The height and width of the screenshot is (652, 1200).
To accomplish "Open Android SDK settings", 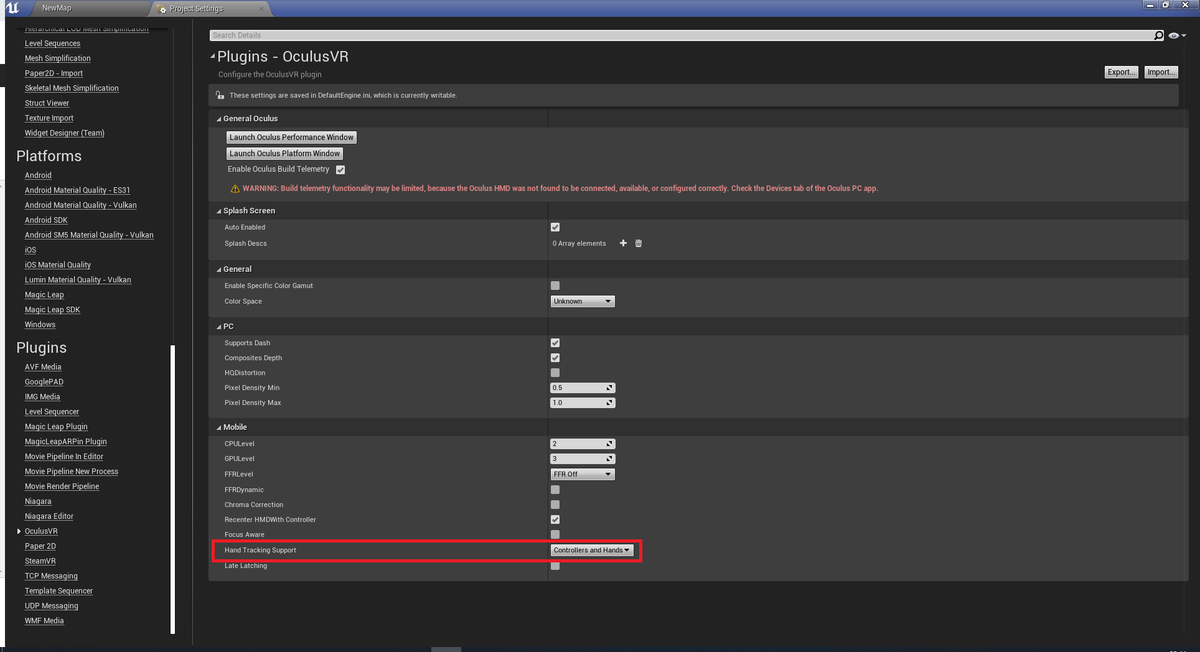I will coord(45,220).
